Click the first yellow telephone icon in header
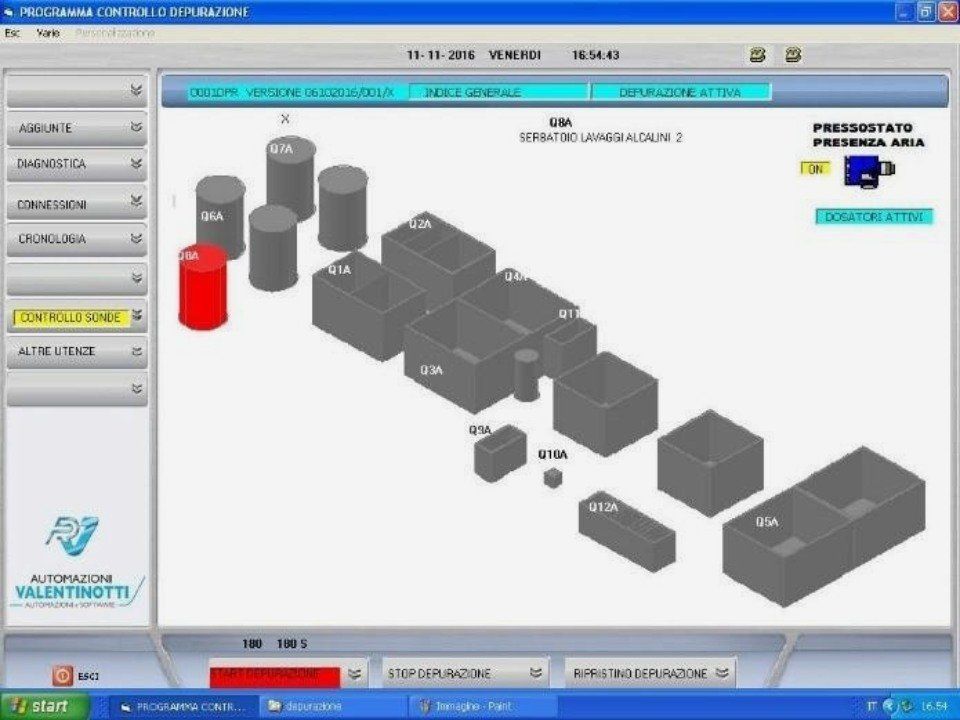 pyautogui.click(x=757, y=55)
